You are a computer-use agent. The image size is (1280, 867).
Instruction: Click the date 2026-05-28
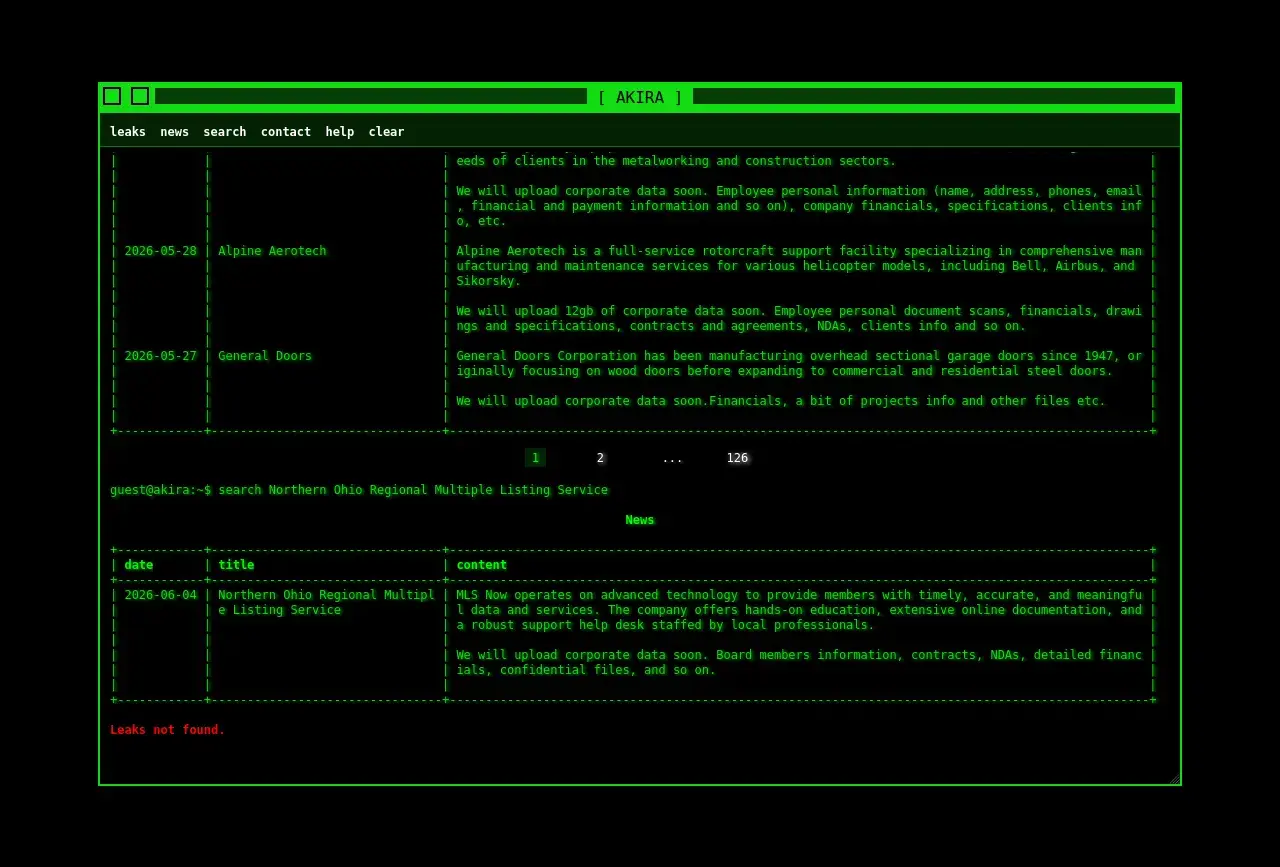(x=161, y=251)
